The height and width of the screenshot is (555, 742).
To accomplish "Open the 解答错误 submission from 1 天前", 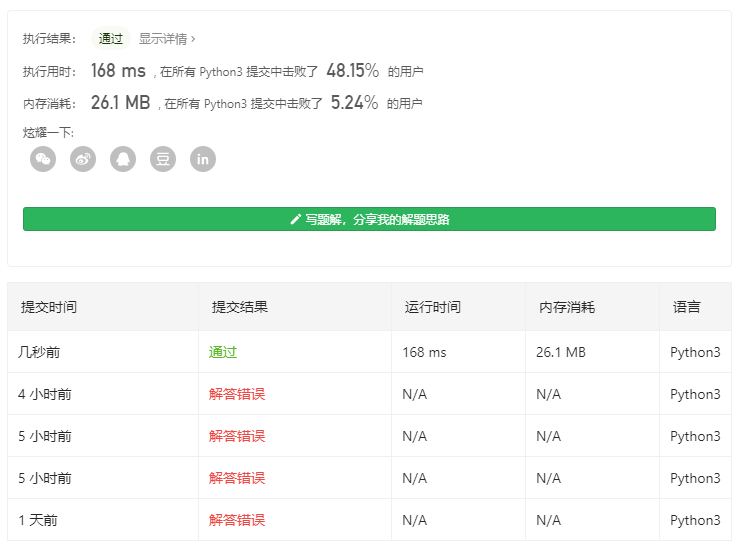I will [x=237, y=520].
